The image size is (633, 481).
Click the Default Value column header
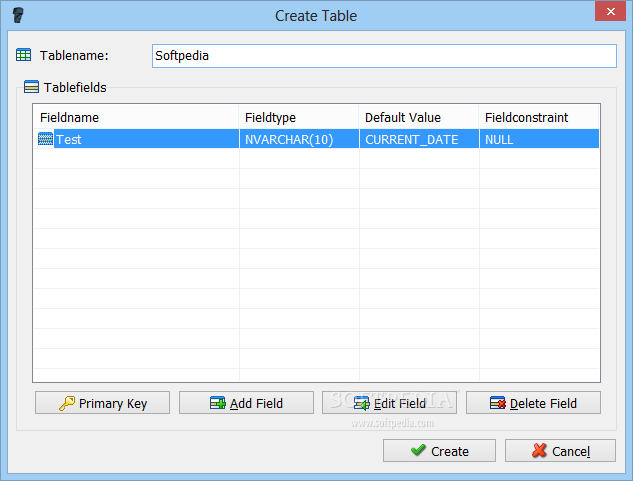click(x=419, y=118)
